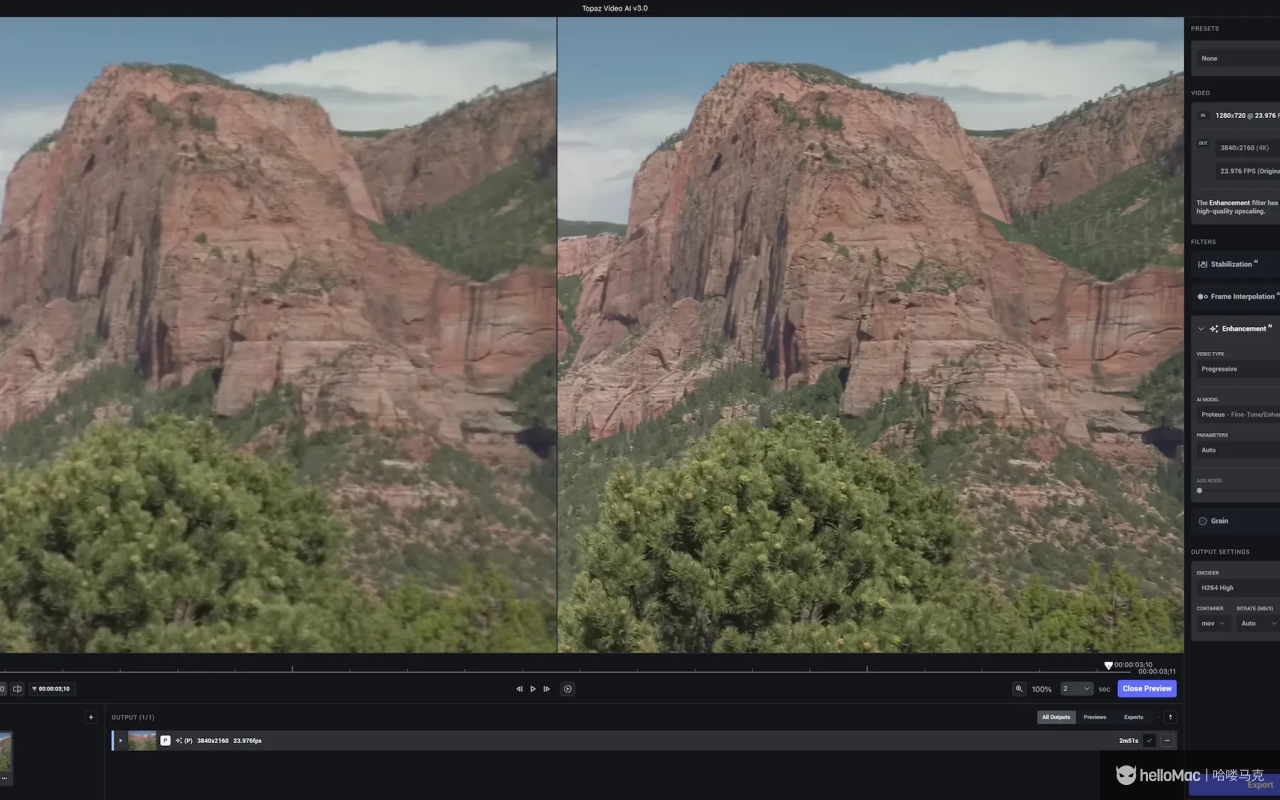The height and width of the screenshot is (800, 1280).
Task: Click the Close Preview button
Action: [1147, 689]
